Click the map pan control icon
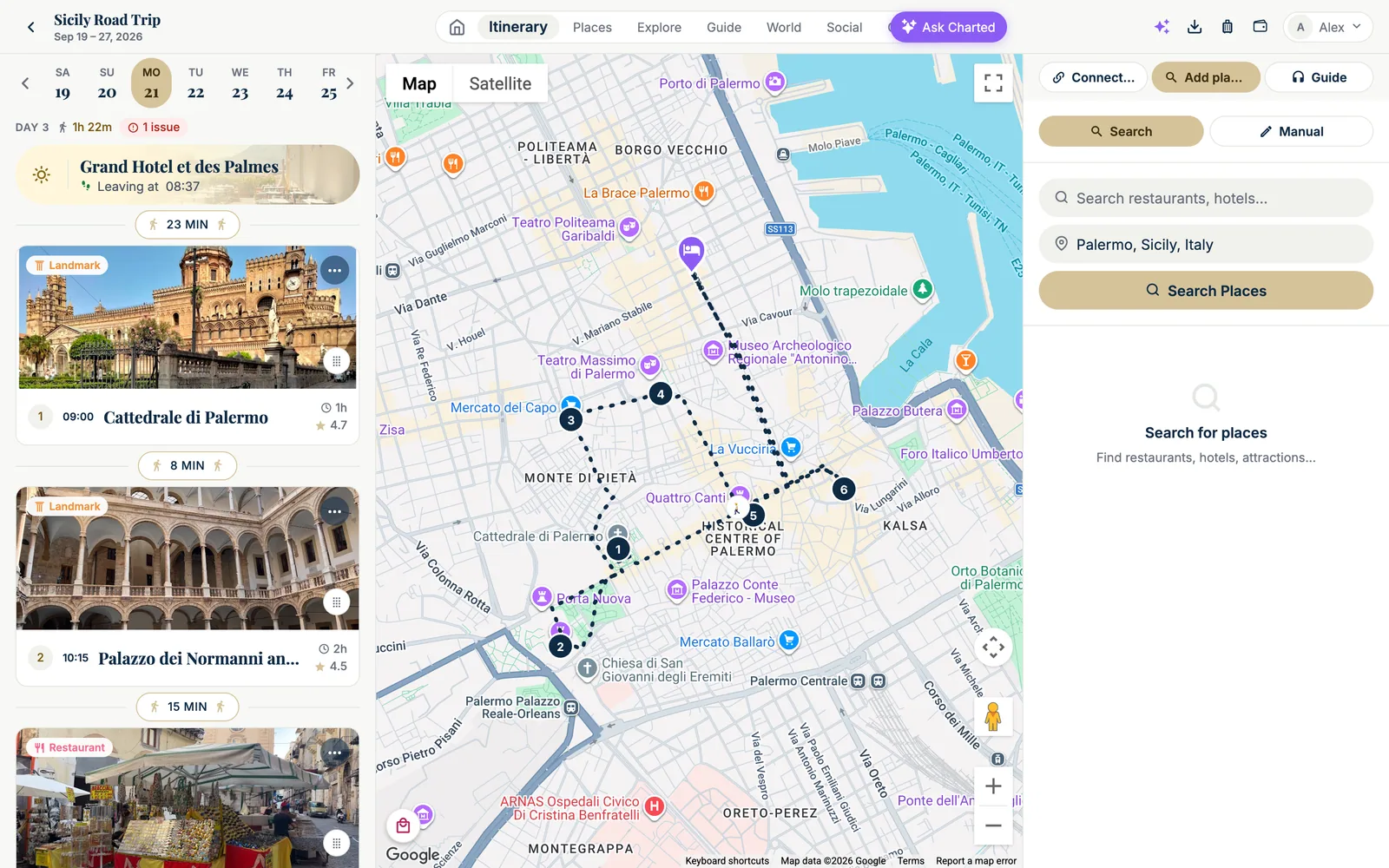This screenshot has width=1389, height=868. [993, 648]
